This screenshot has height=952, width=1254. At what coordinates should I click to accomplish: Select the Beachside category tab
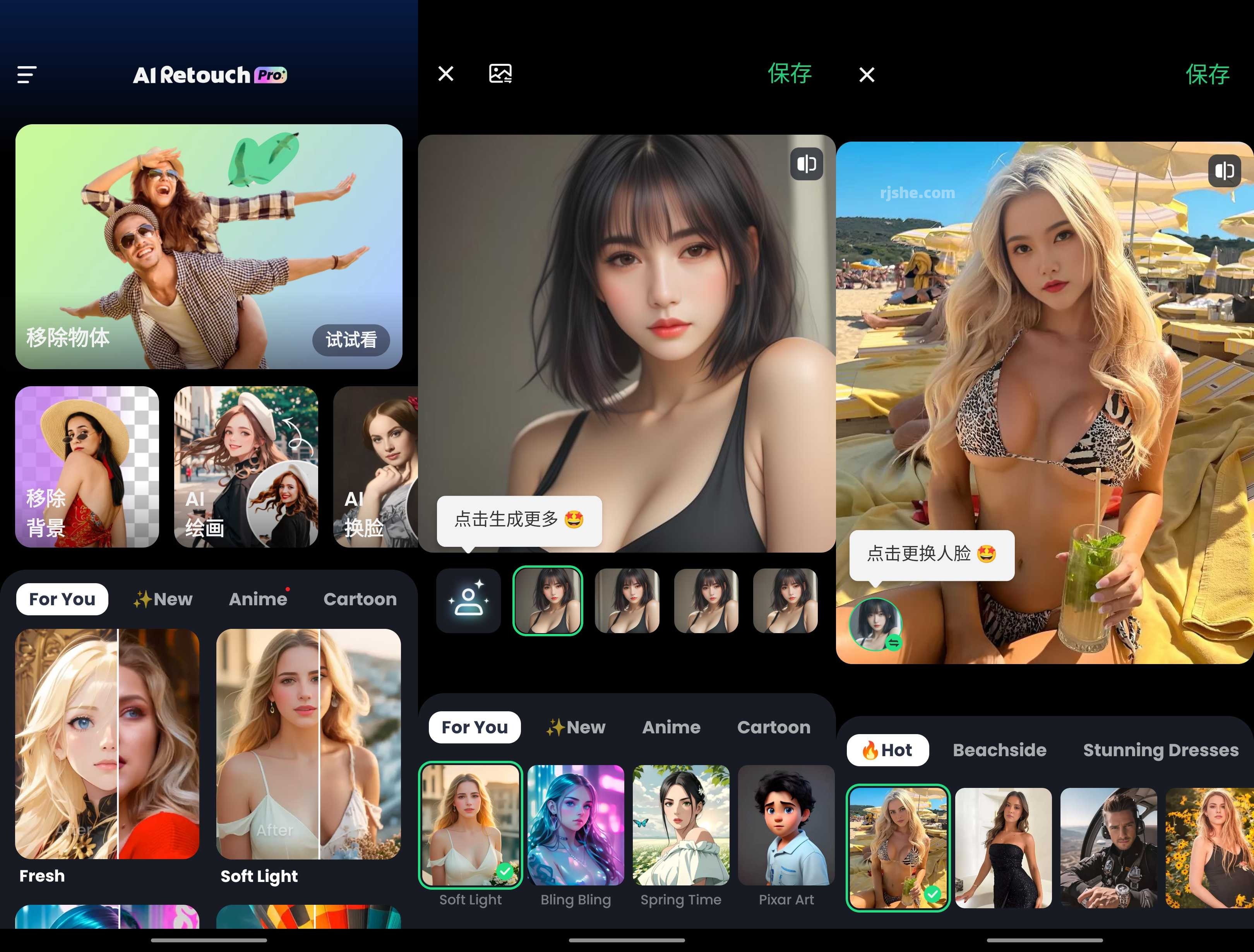(999, 748)
